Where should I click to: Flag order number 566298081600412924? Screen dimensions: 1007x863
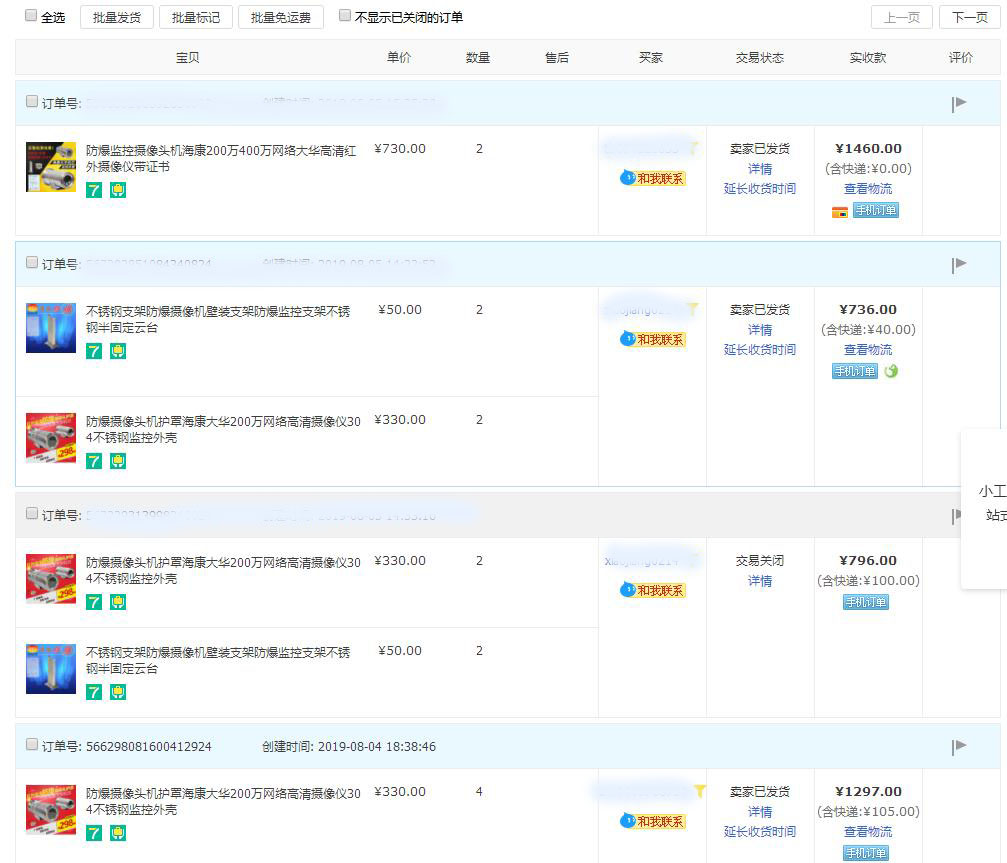click(959, 746)
